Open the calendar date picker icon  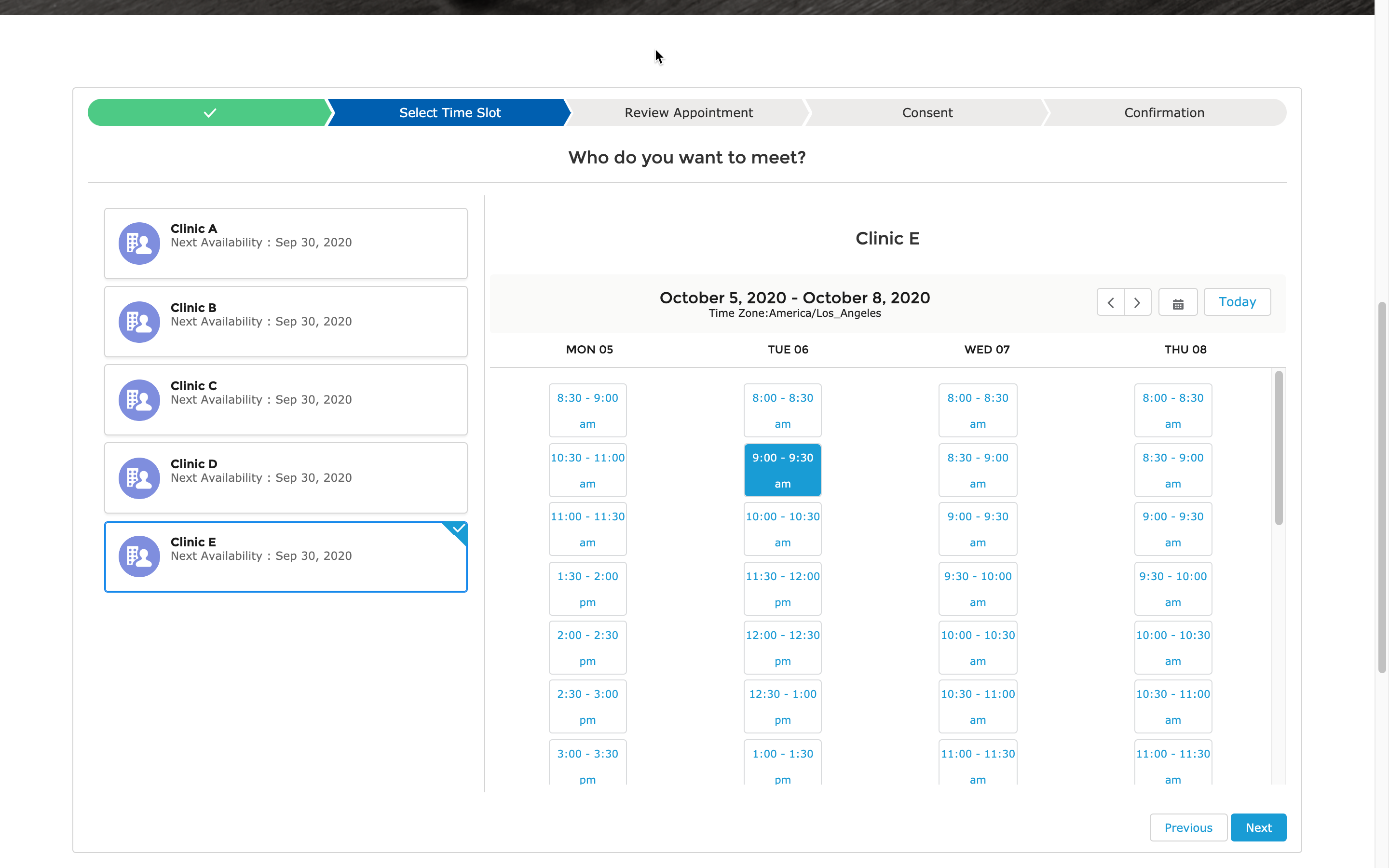[x=1178, y=301]
